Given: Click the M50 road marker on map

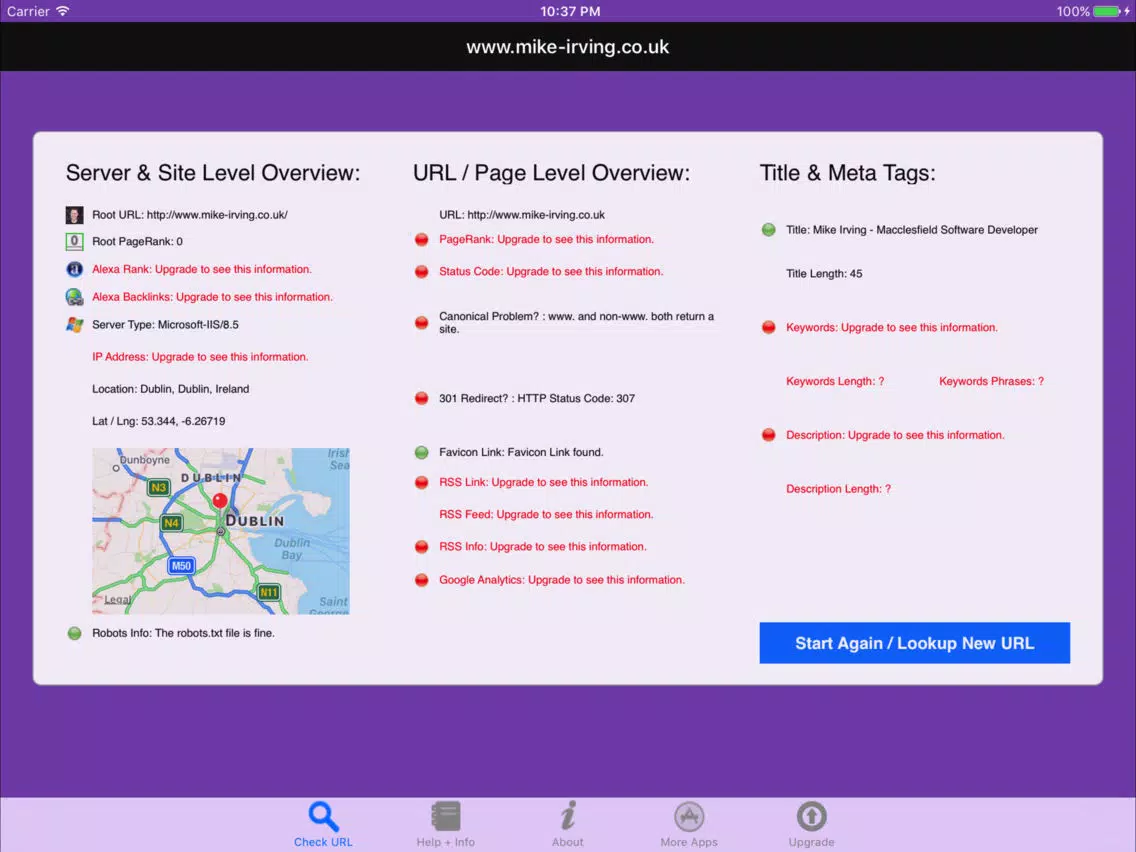Looking at the screenshot, I should coord(181,566).
